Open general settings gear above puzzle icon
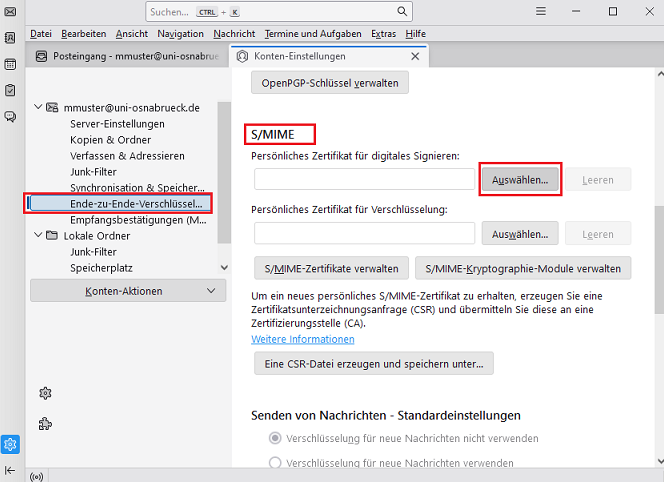The image size is (664, 482). click(x=45, y=393)
